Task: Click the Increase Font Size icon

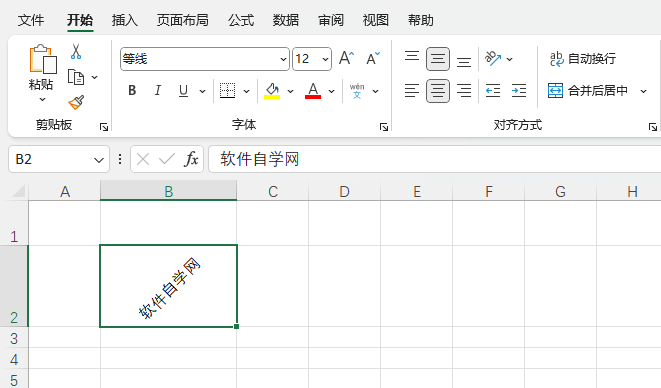Action: (x=347, y=58)
